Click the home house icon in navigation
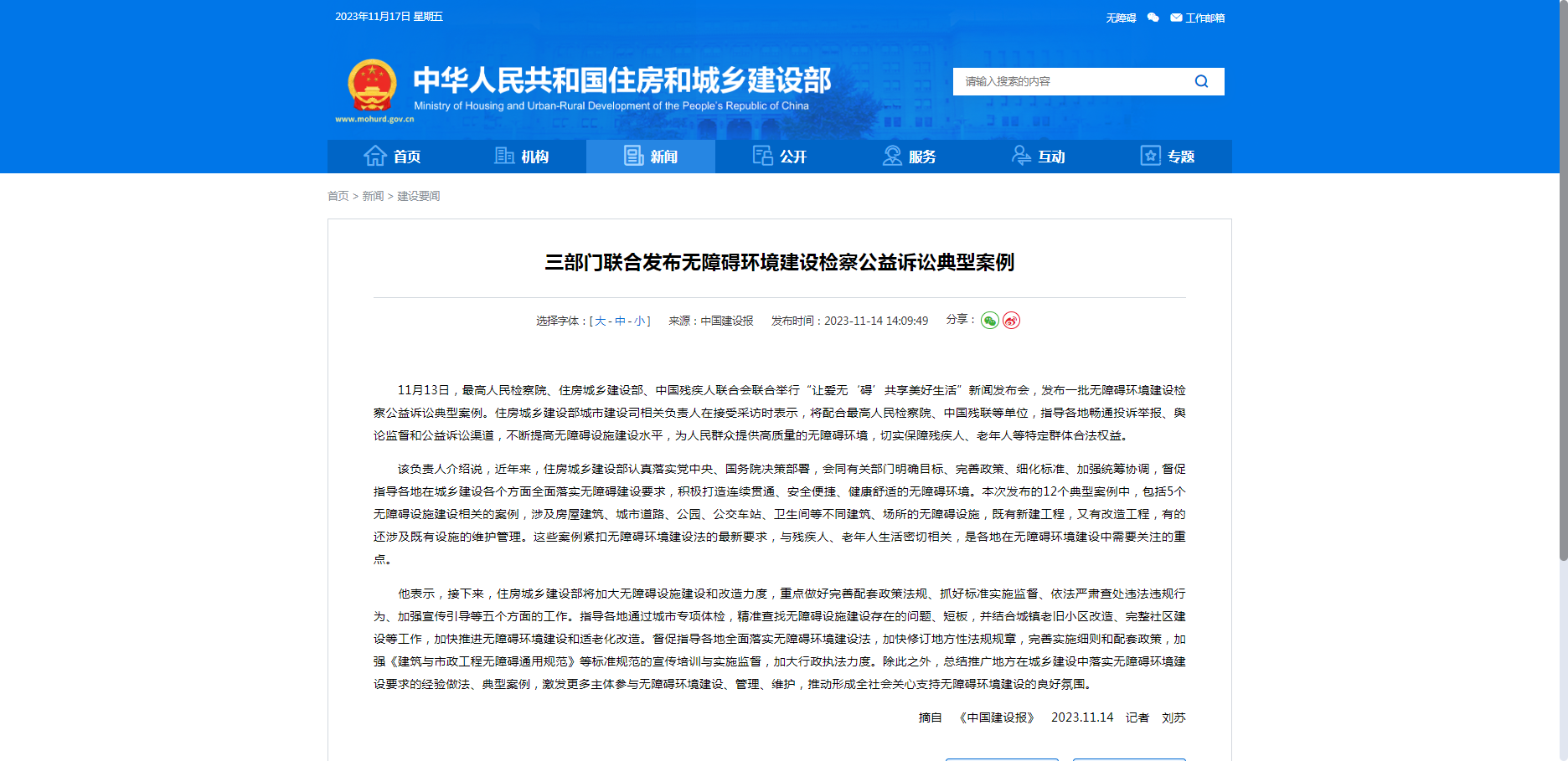The height and width of the screenshot is (761, 1568). [x=375, y=156]
